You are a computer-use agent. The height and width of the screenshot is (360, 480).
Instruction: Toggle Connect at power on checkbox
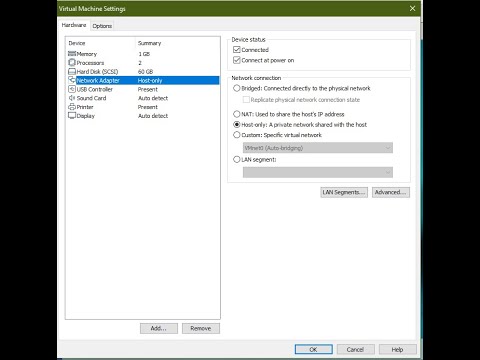pyautogui.click(x=237, y=60)
